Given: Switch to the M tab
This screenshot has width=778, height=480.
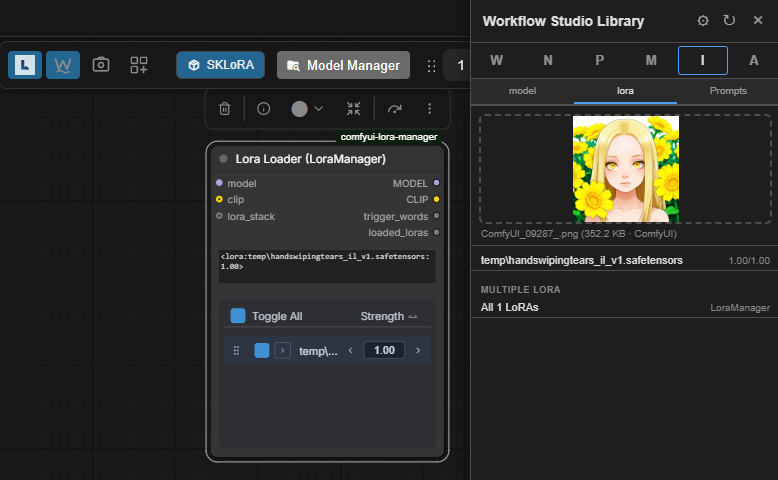Looking at the screenshot, I should point(651,61).
